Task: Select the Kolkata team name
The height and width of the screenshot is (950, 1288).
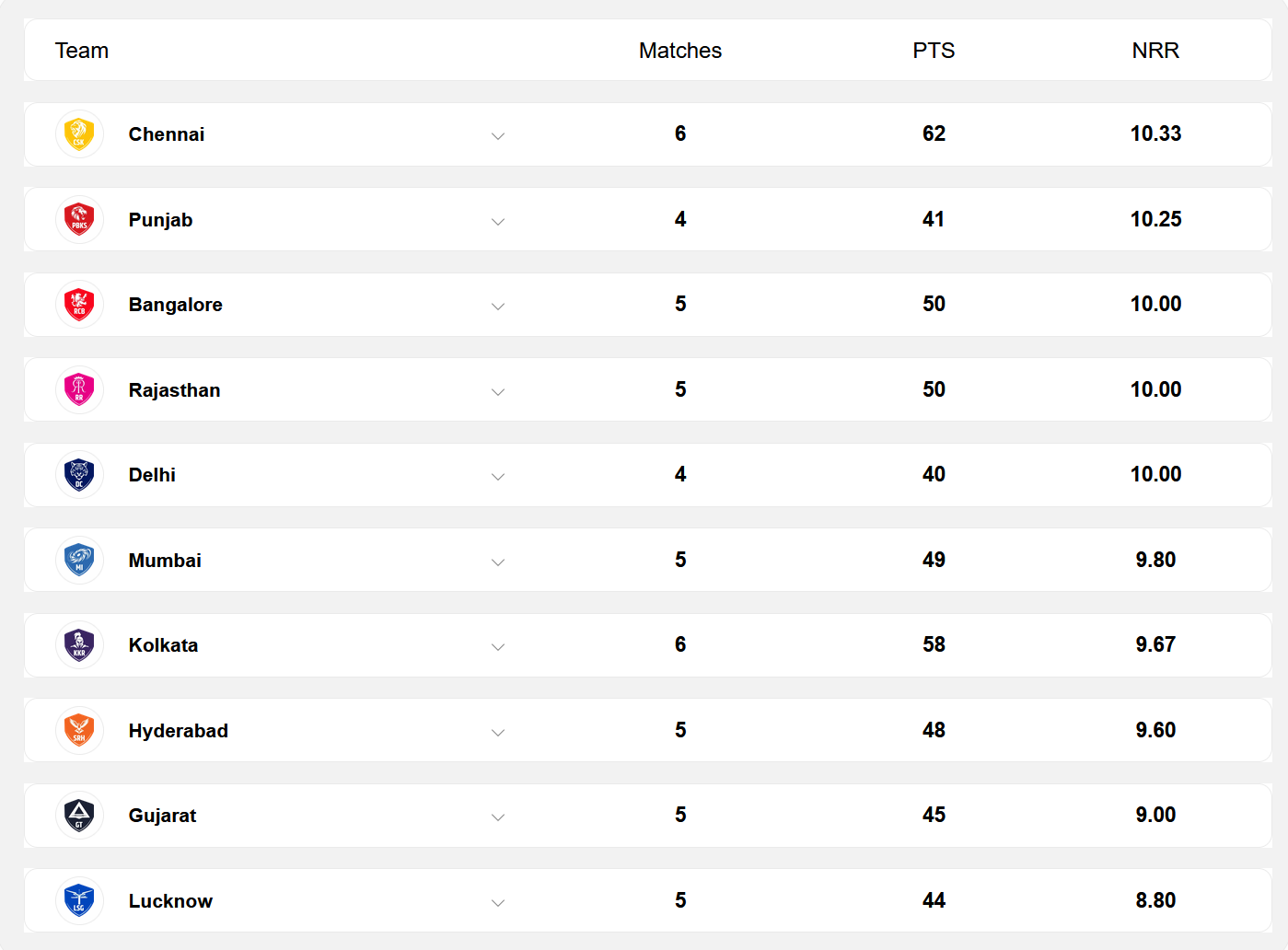Action: pos(163,645)
